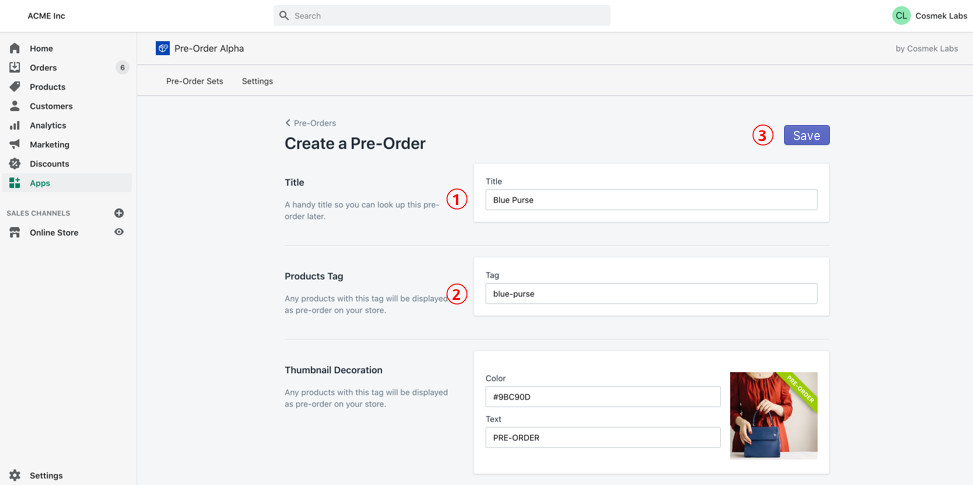973x485 pixels.
Task: Click the Pre-Order Alpha app logo
Action: pos(163,48)
